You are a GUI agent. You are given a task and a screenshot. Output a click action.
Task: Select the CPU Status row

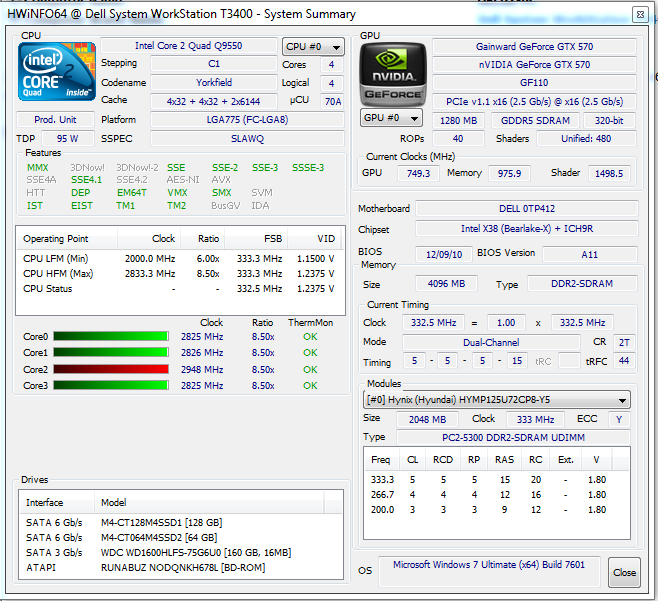pyautogui.click(x=179, y=289)
